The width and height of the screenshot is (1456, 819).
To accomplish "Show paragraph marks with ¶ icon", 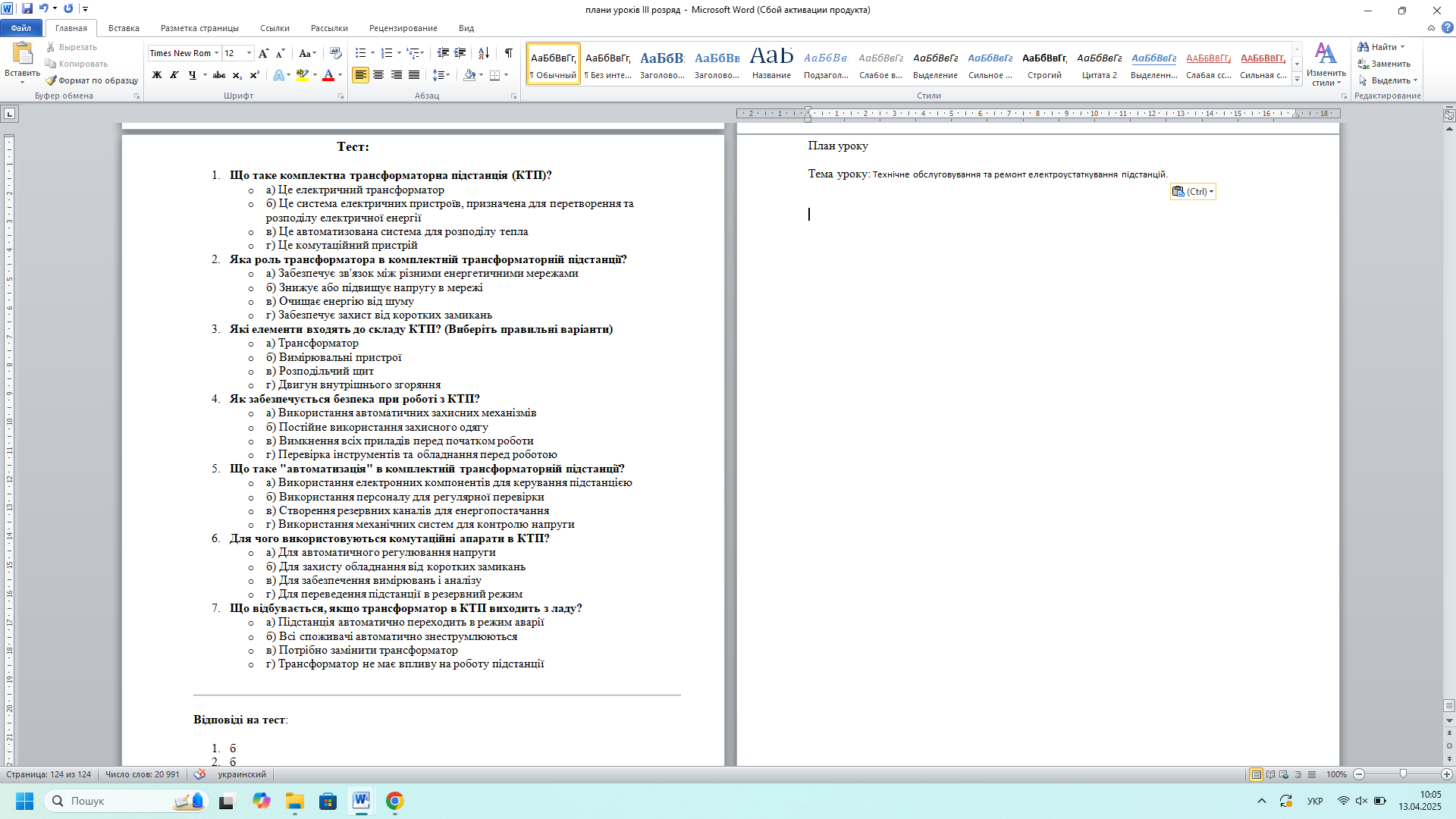I will [x=509, y=53].
